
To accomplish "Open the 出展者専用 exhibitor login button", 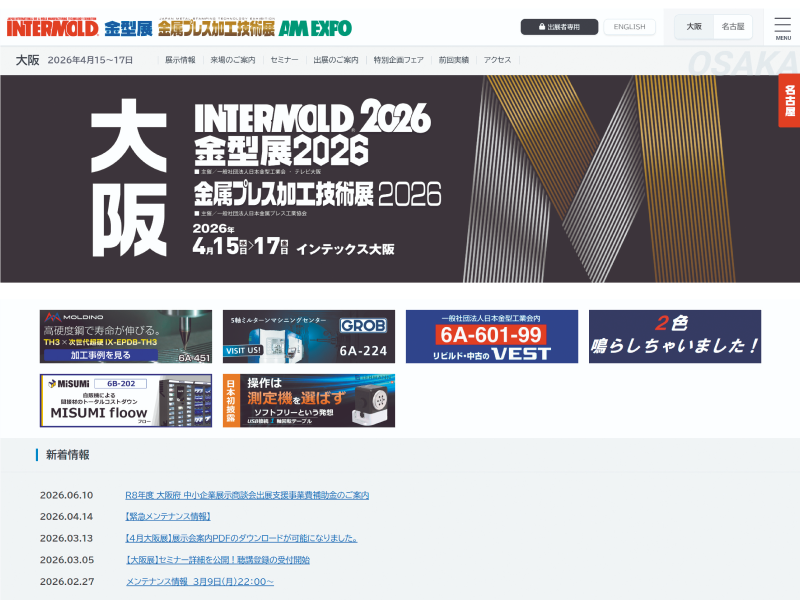I will click(x=559, y=27).
